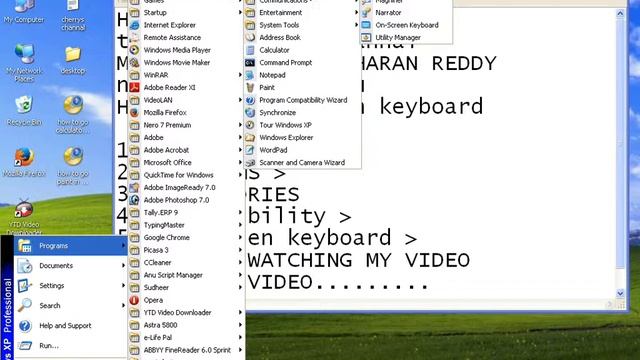Open Settings in Start menu

[71, 286]
